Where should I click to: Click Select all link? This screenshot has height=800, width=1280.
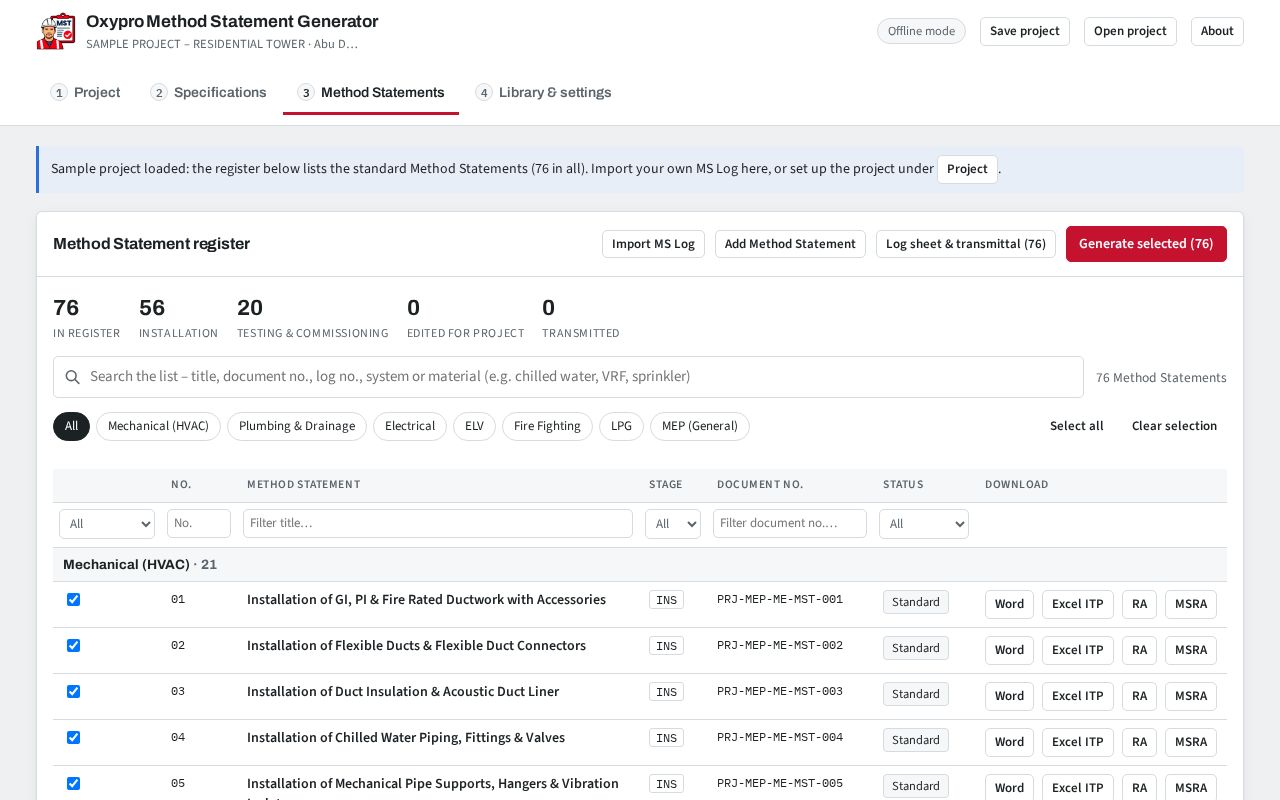tap(1077, 426)
